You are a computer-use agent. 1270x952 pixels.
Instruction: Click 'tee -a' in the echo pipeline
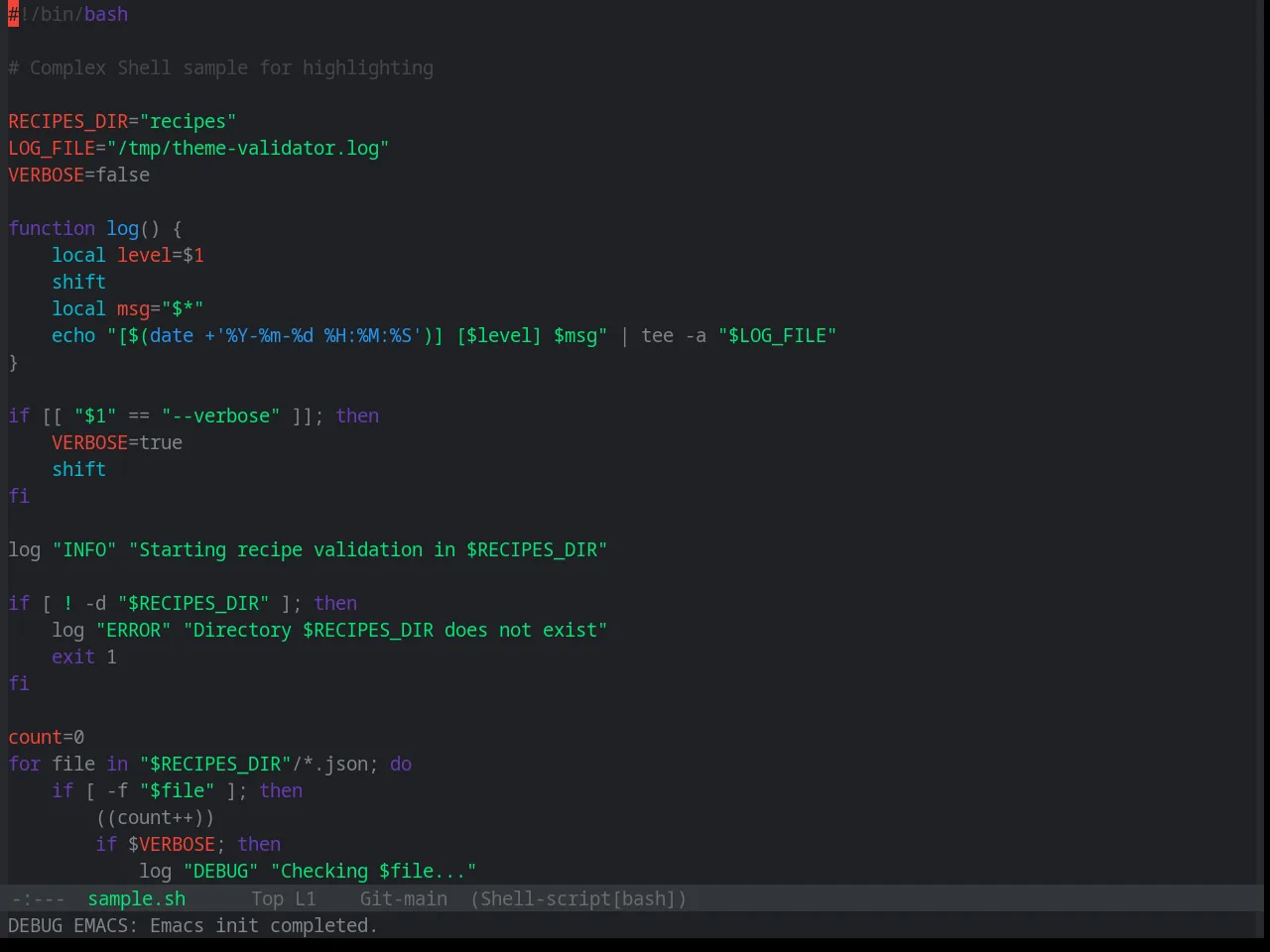[x=674, y=335]
